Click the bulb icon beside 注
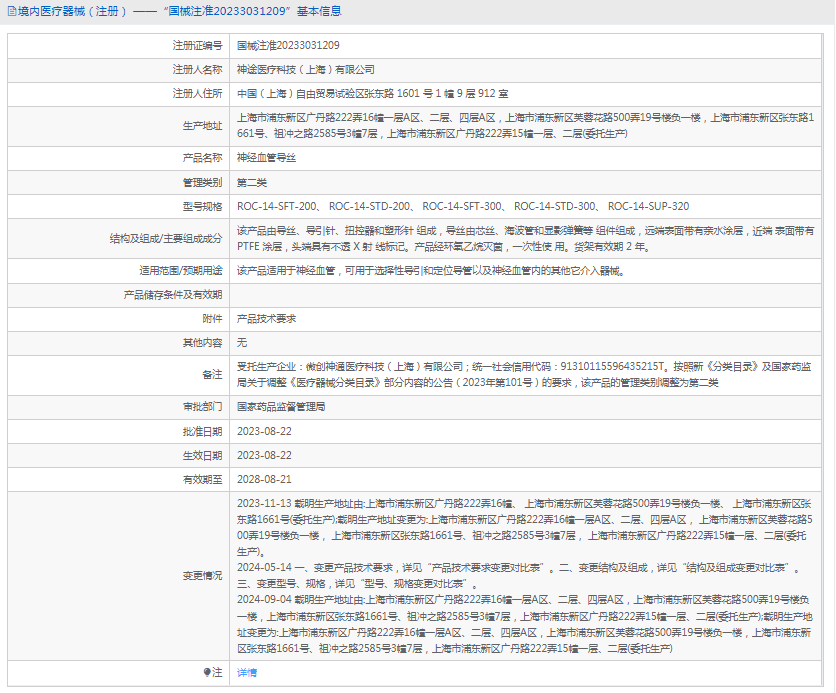 (207, 672)
